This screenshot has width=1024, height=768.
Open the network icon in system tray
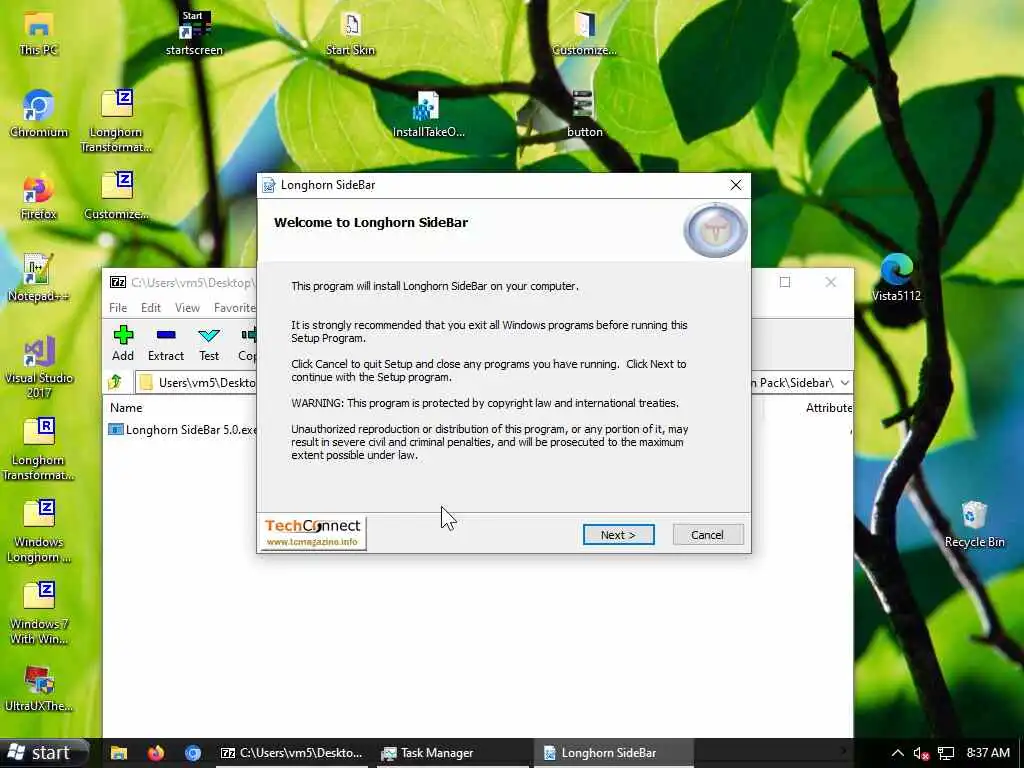pyautogui.click(x=946, y=753)
